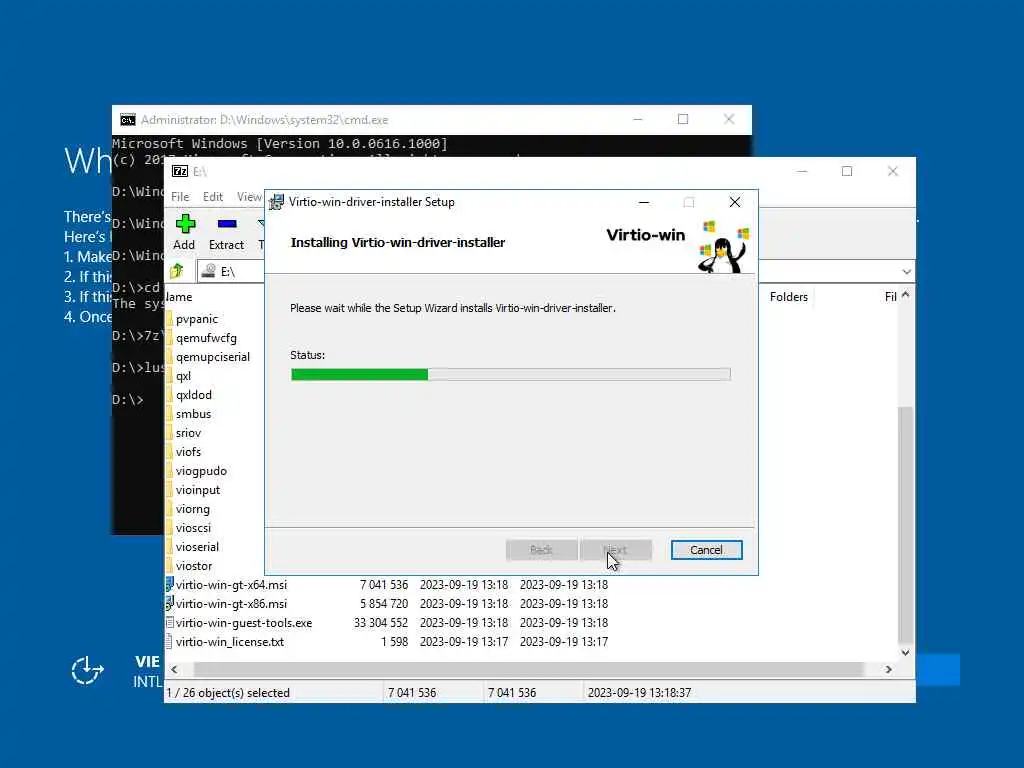Image resolution: width=1024 pixels, height=768 pixels.
Task: Select virtio-win-gt-x86.msi file name
Action: click(231, 603)
